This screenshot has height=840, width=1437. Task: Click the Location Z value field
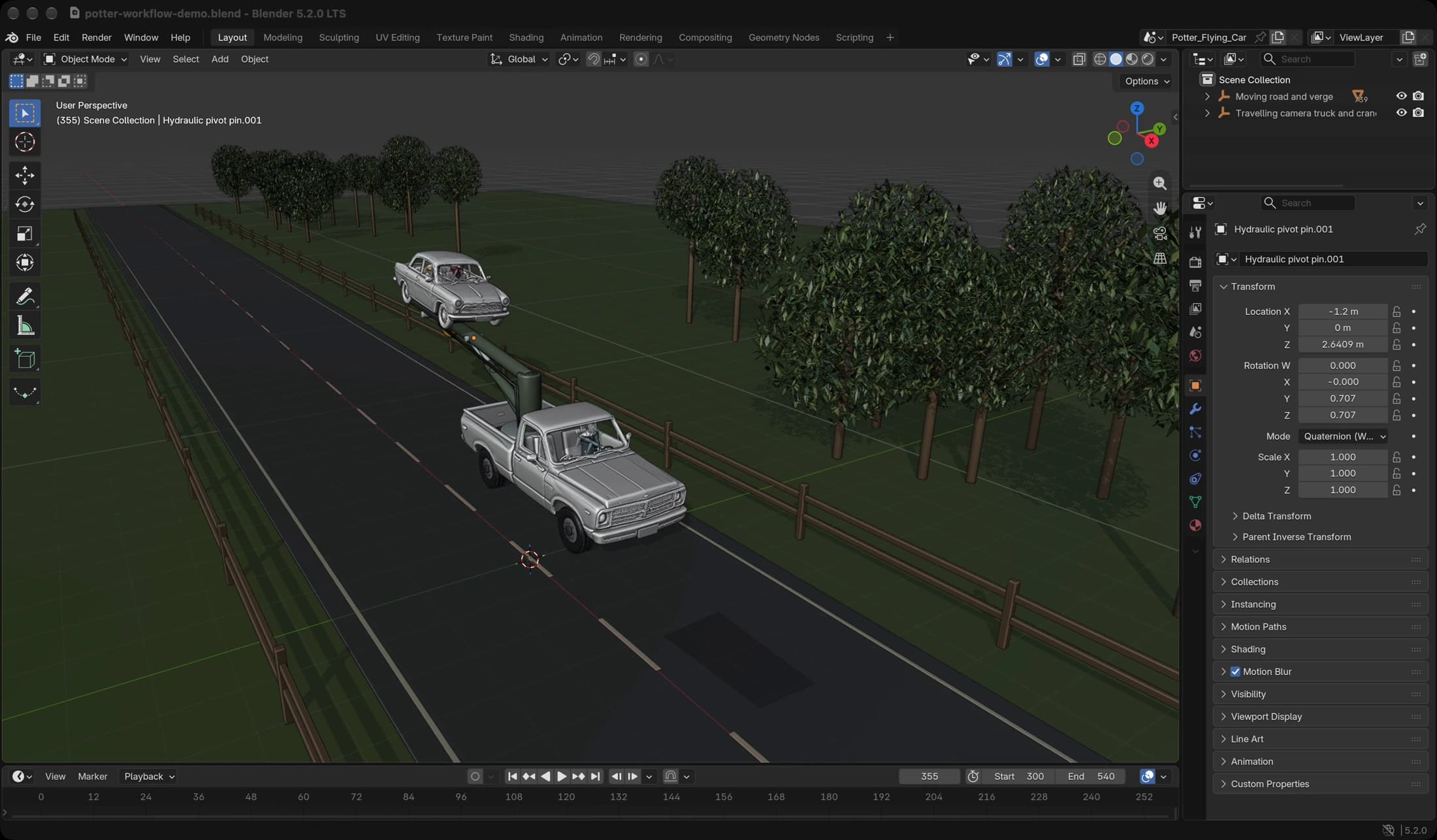[x=1342, y=344]
